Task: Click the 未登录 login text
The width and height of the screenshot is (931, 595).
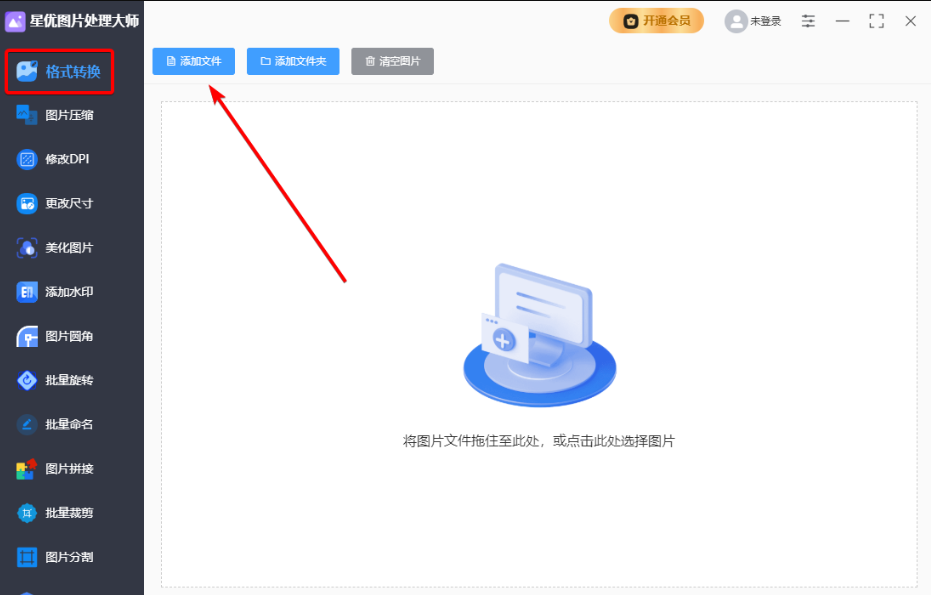Action: click(x=765, y=21)
